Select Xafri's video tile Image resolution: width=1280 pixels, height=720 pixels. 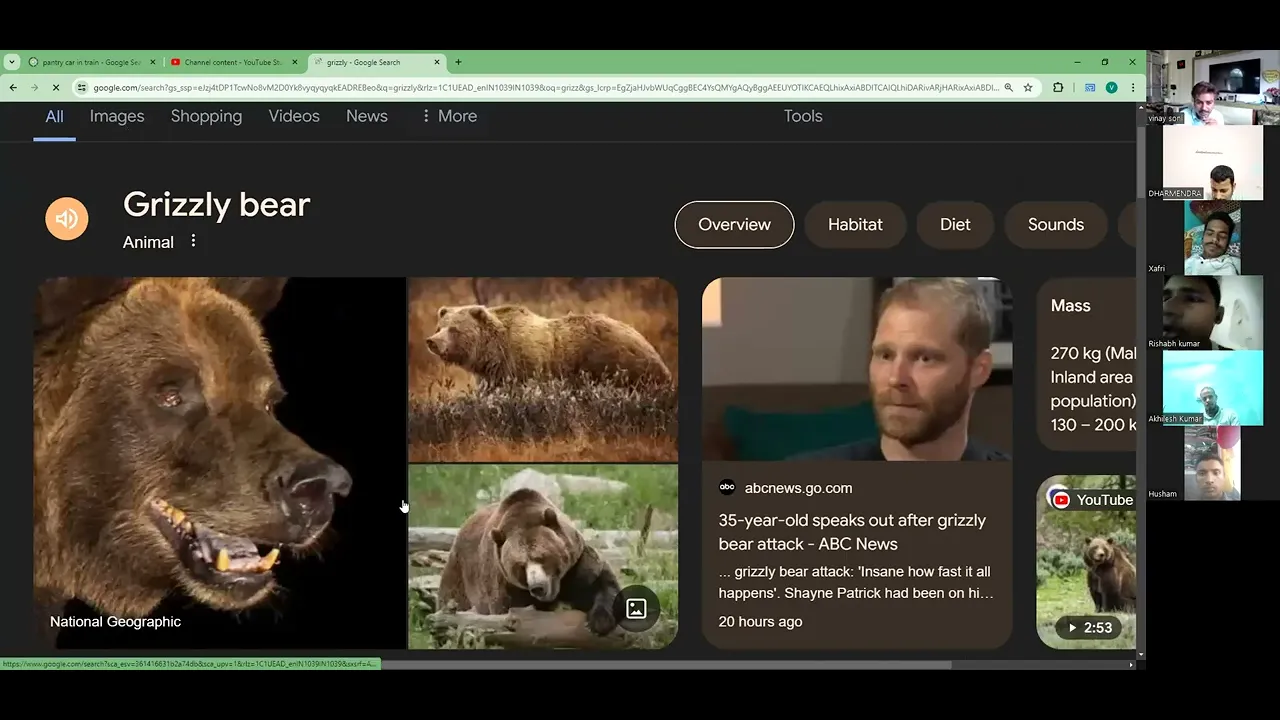(1213, 237)
